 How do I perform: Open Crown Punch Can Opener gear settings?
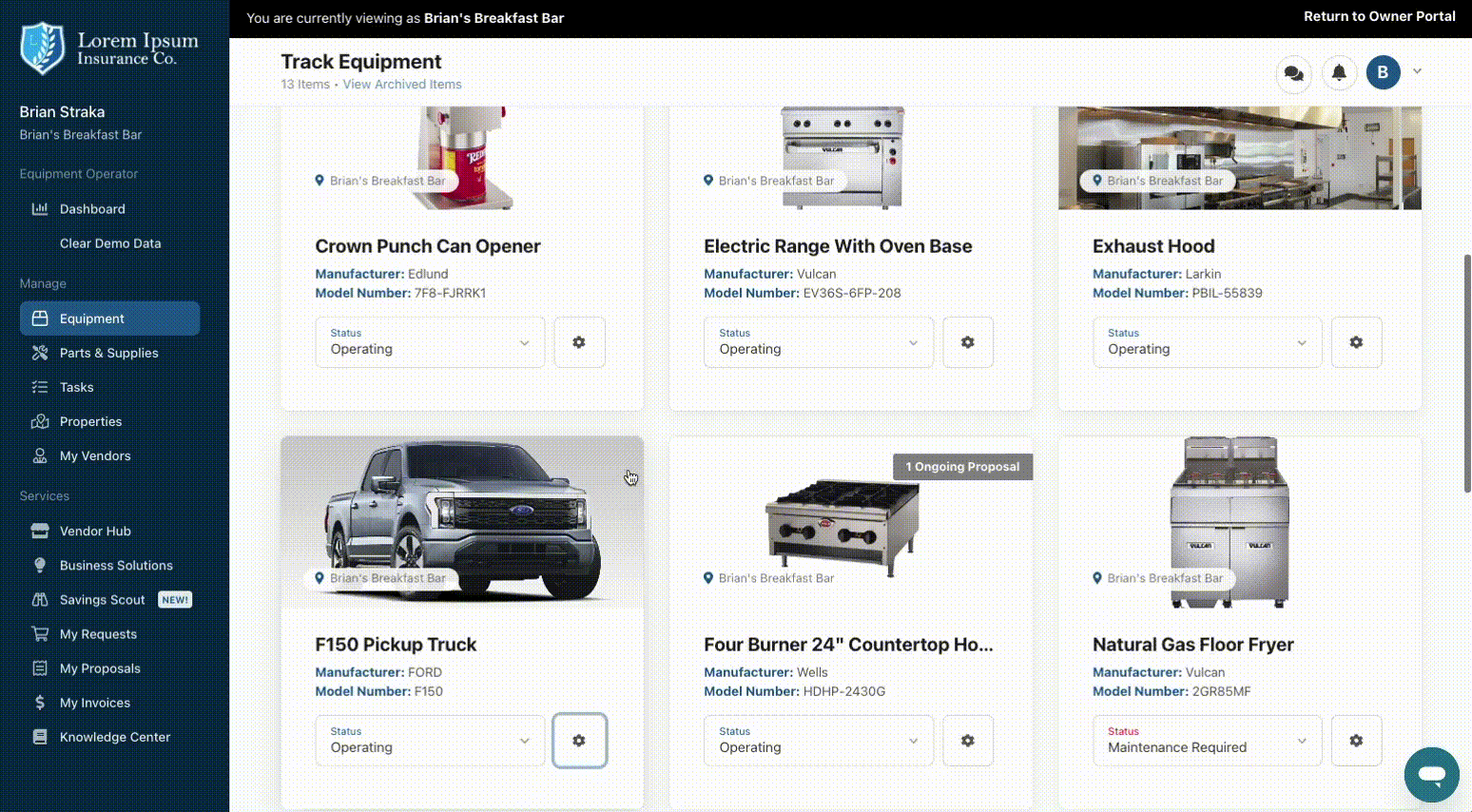pyautogui.click(x=579, y=342)
